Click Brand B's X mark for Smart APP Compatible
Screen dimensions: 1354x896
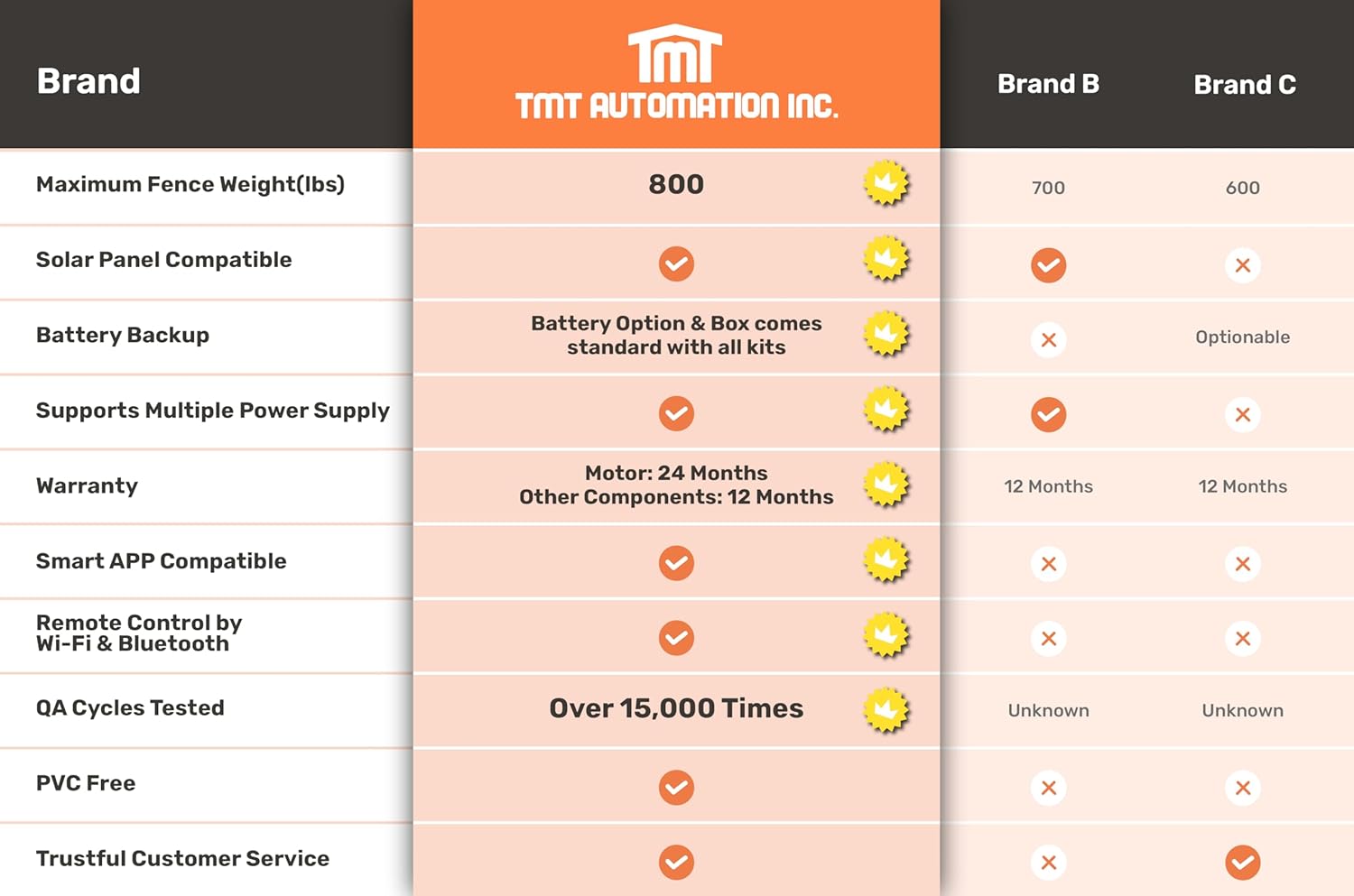pyautogui.click(x=1048, y=564)
